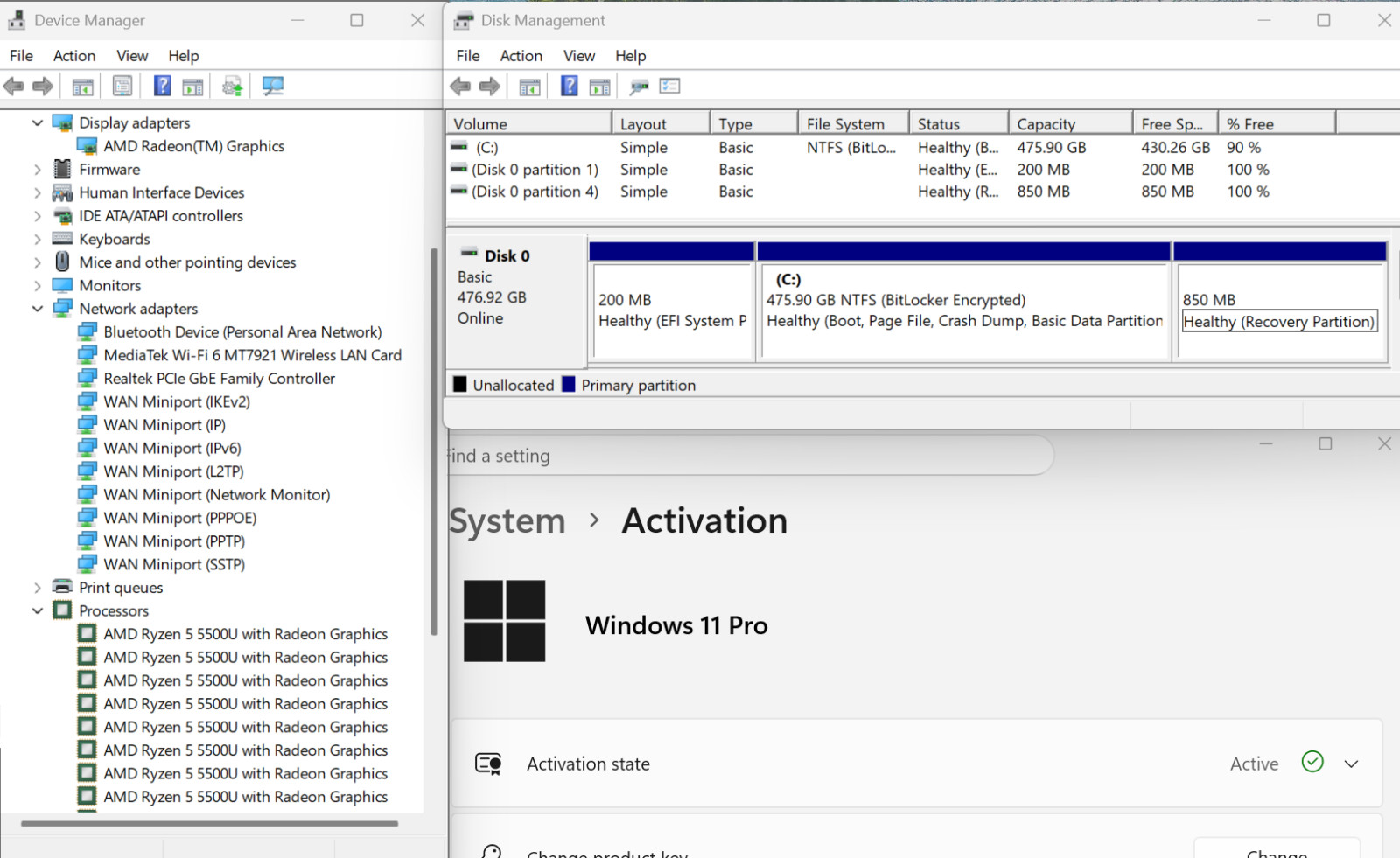The image size is (1400, 858).
Task: Sort by the Status column header
Action: pos(959,124)
